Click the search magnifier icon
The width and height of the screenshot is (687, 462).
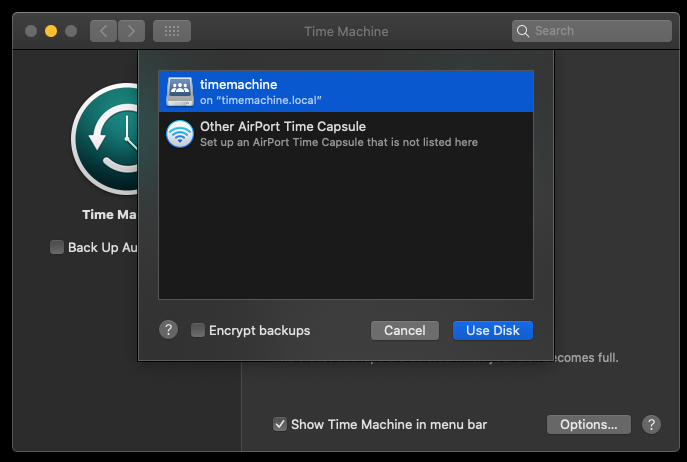[x=523, y=31]
